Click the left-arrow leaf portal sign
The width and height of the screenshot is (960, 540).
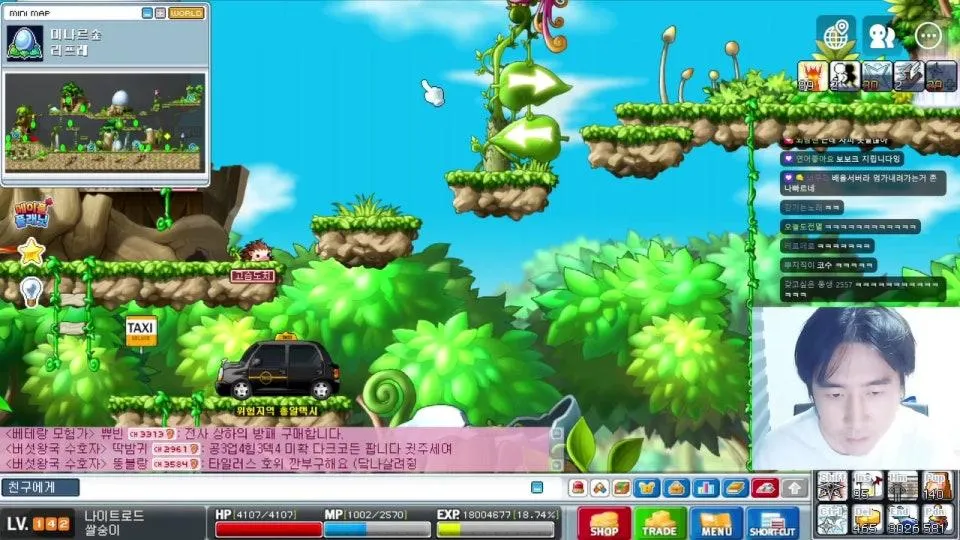[x=527, y=137]
